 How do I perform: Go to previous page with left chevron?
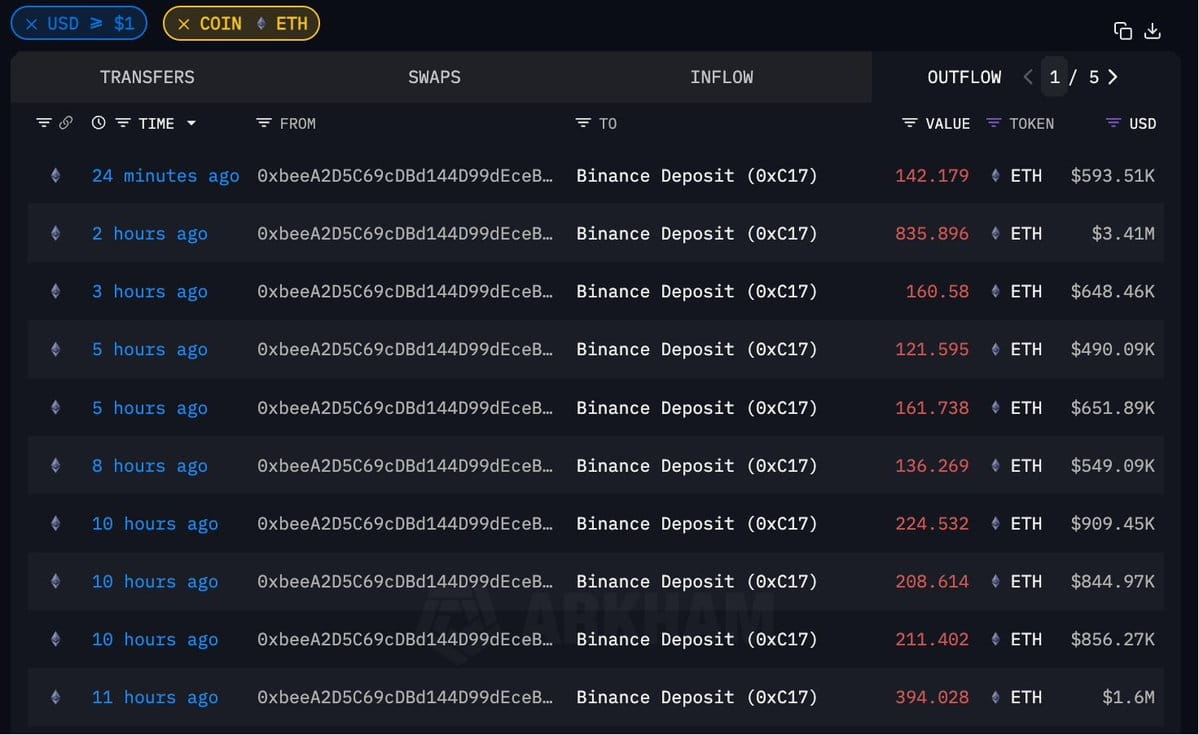point(1028,77)
